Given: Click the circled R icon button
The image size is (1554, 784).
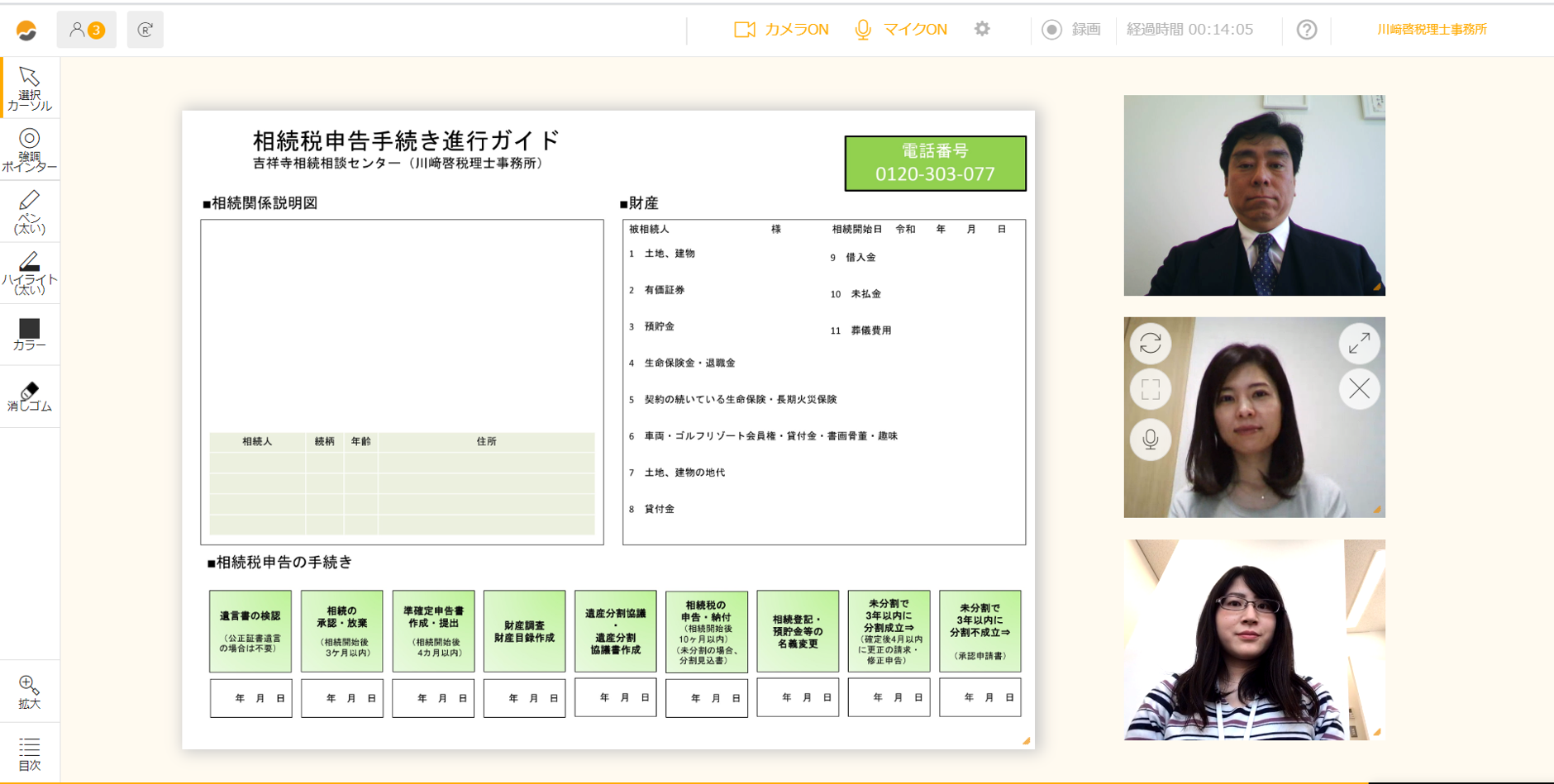Looking at the screenshot, I should click(145, 30).
